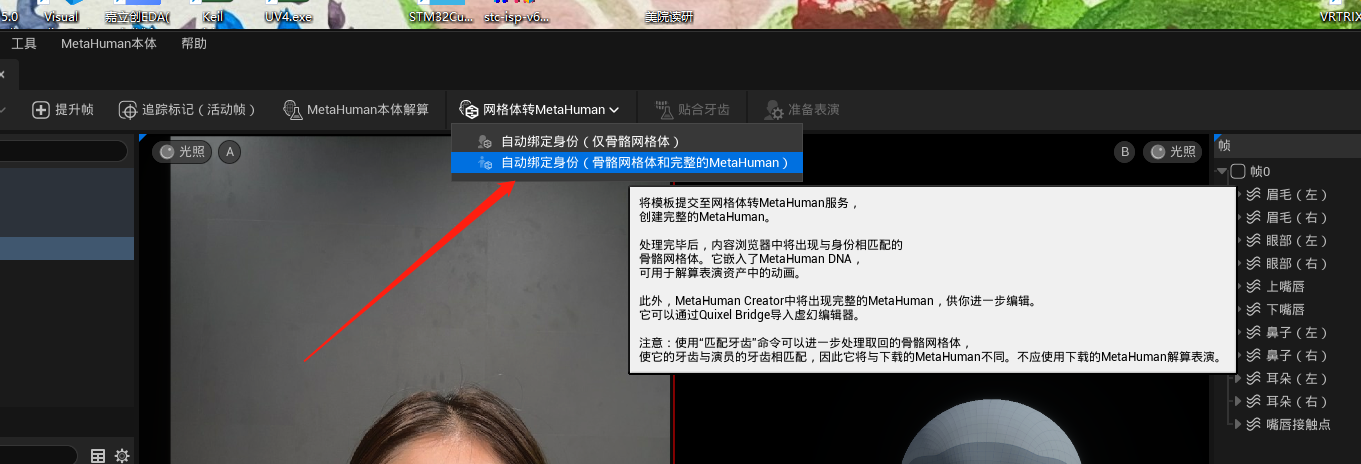Toggle 光照 in viewport A
The height and width of the screenshot is (464, 1361).
tap(181, 152)
